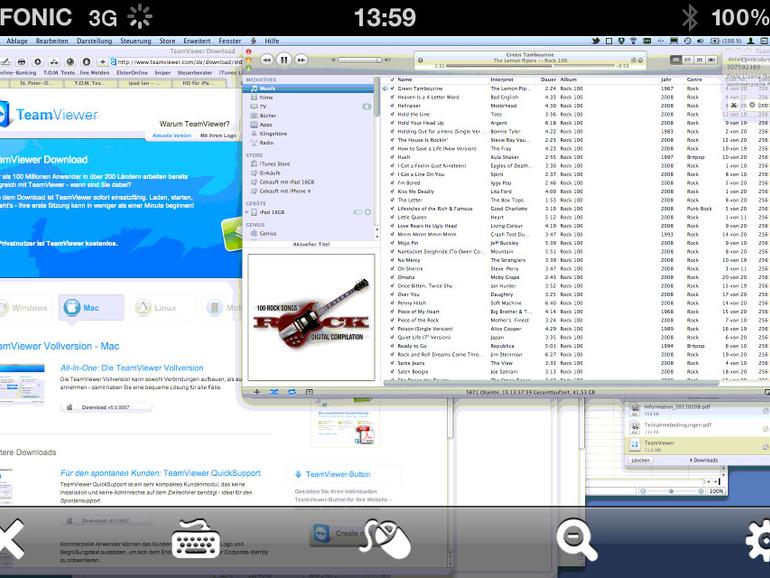The image size is (770, 578).
Task: Open the iTunes Store entry
Action: [309, 164]
